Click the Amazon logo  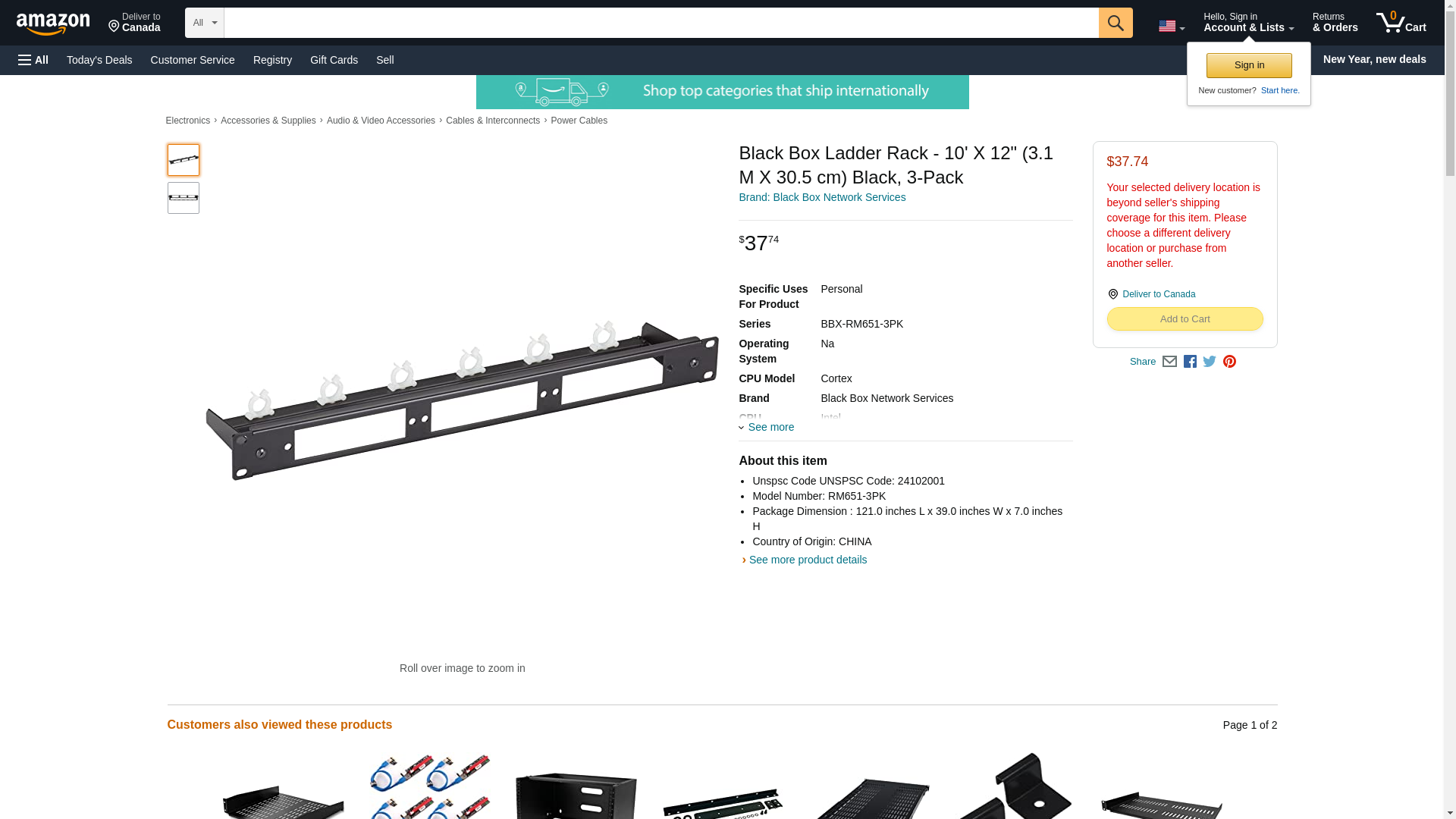[x=53, y=24]
